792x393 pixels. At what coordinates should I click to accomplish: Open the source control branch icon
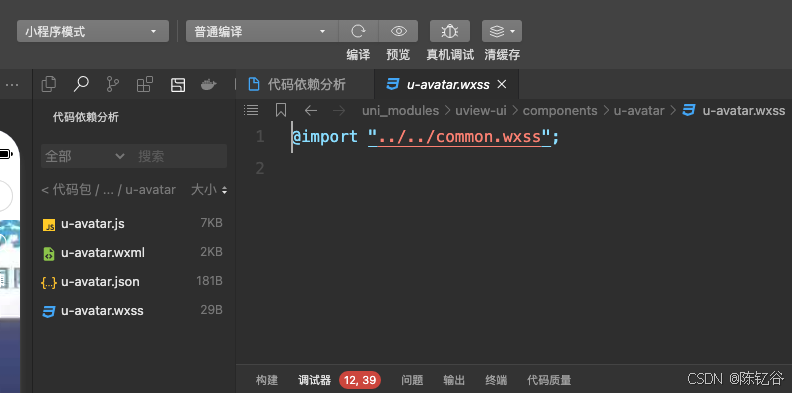click(x=113, y=84)
